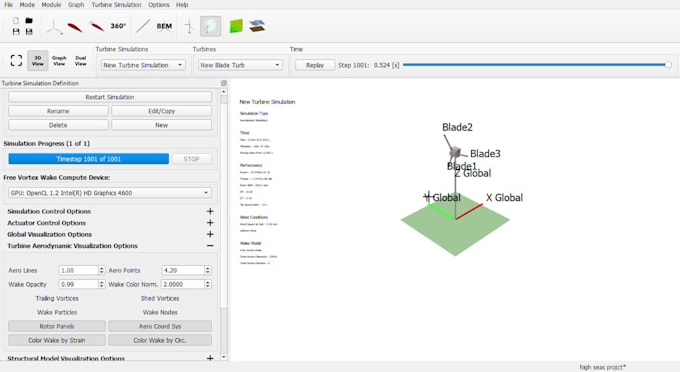Click the Aero Lines value field
This screenshot has height=372, width=680.
79,270
